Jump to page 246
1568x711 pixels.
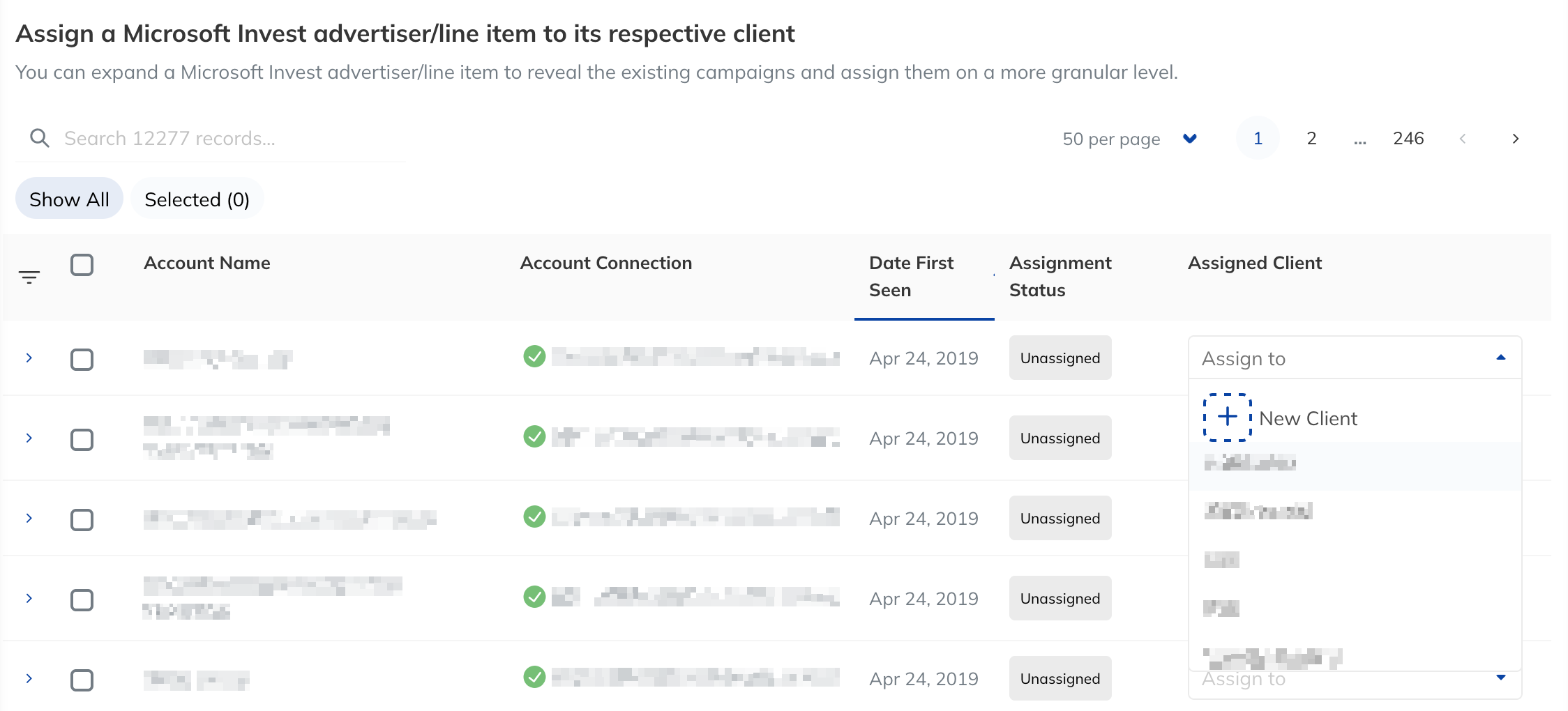1408,138
